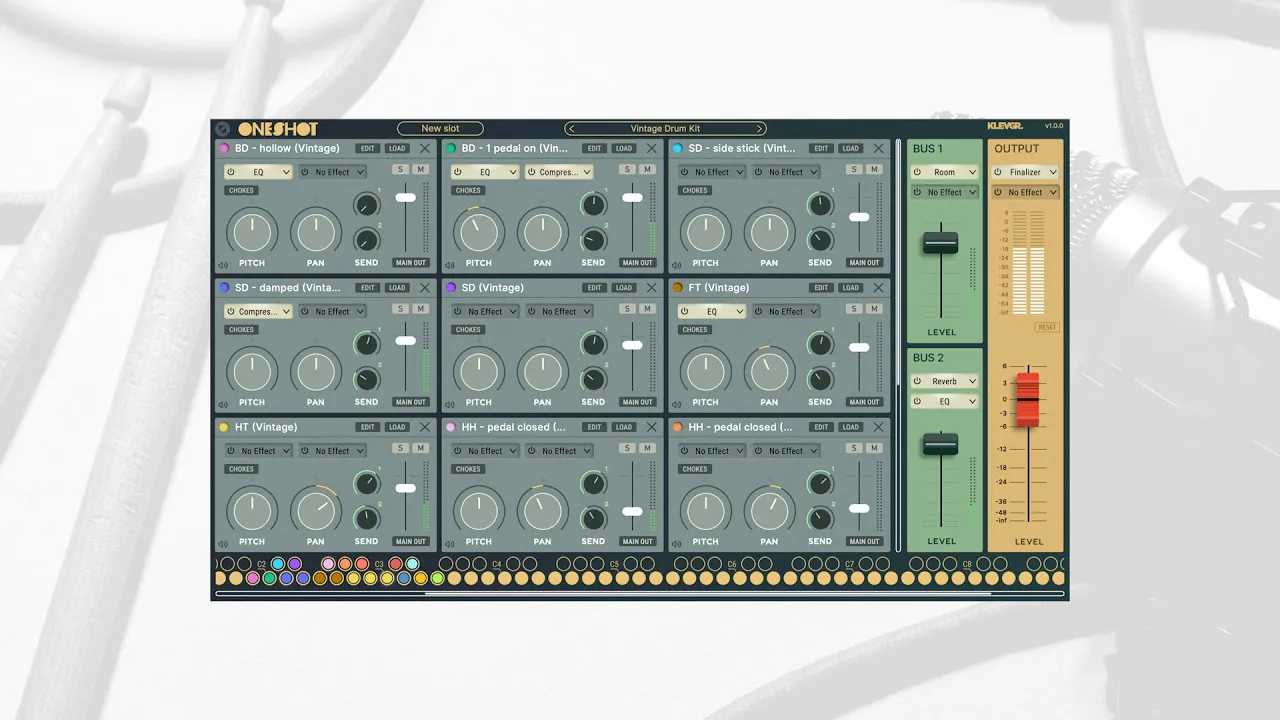Click the bypass icon left of the ONESHOT logo

[x=223, y=129]
